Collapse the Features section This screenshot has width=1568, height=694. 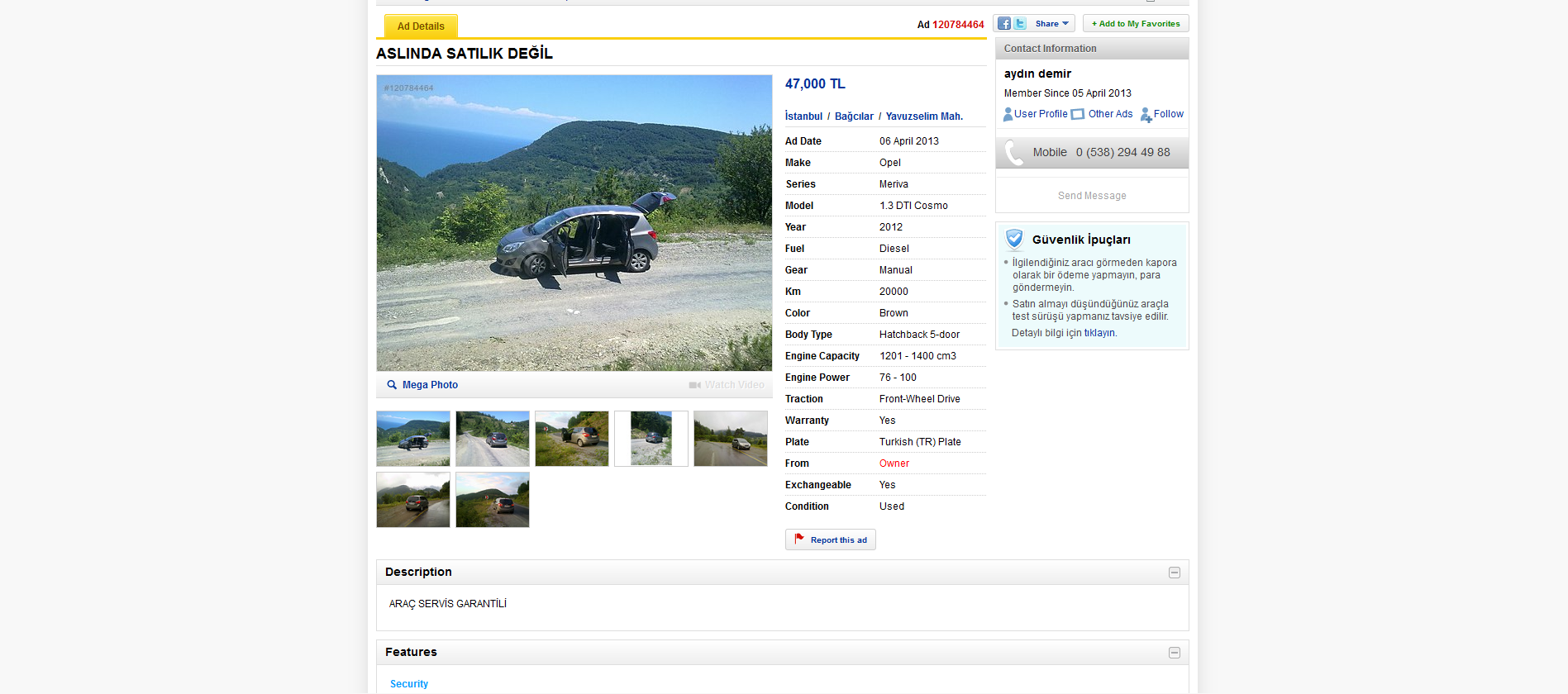click(x=1174, y=653)
